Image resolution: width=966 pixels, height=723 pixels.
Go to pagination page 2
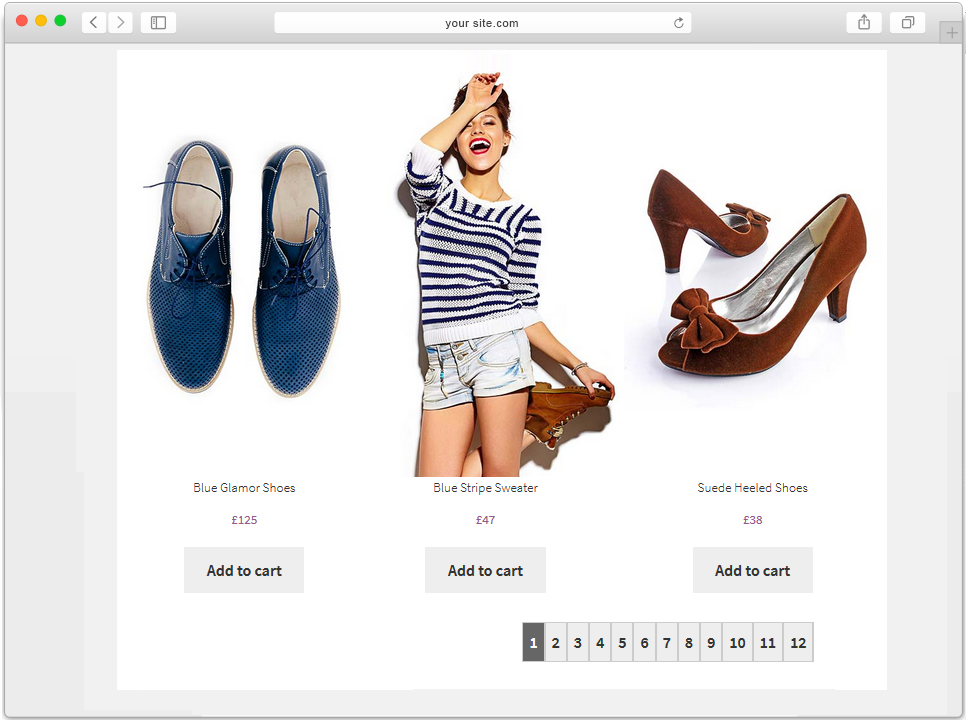(x=556, y=642)
